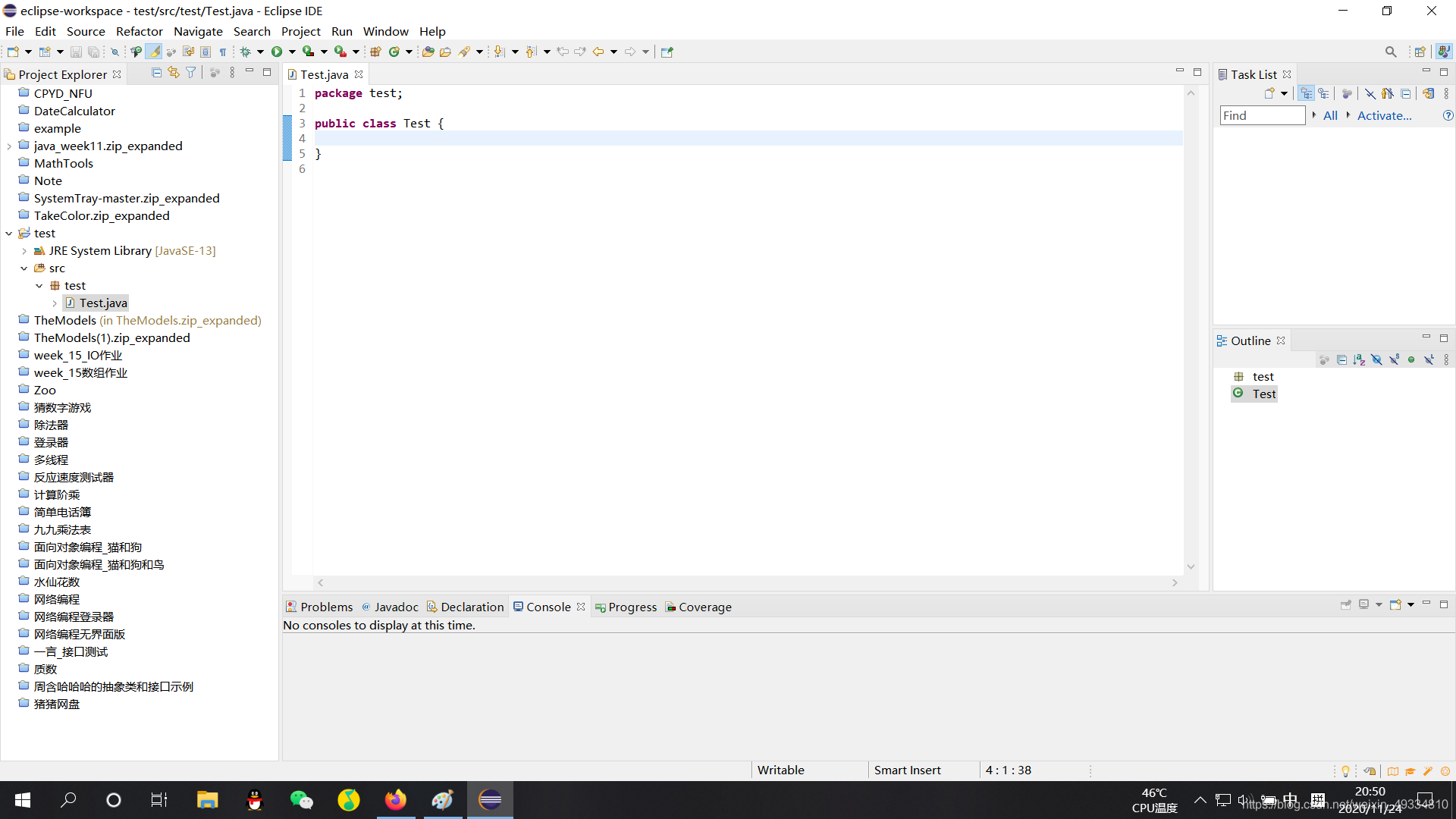Screen dimensions: 1456x819
Task: Toggle Hide Fields filter in Outline
Action: [x=1377, y=359]
